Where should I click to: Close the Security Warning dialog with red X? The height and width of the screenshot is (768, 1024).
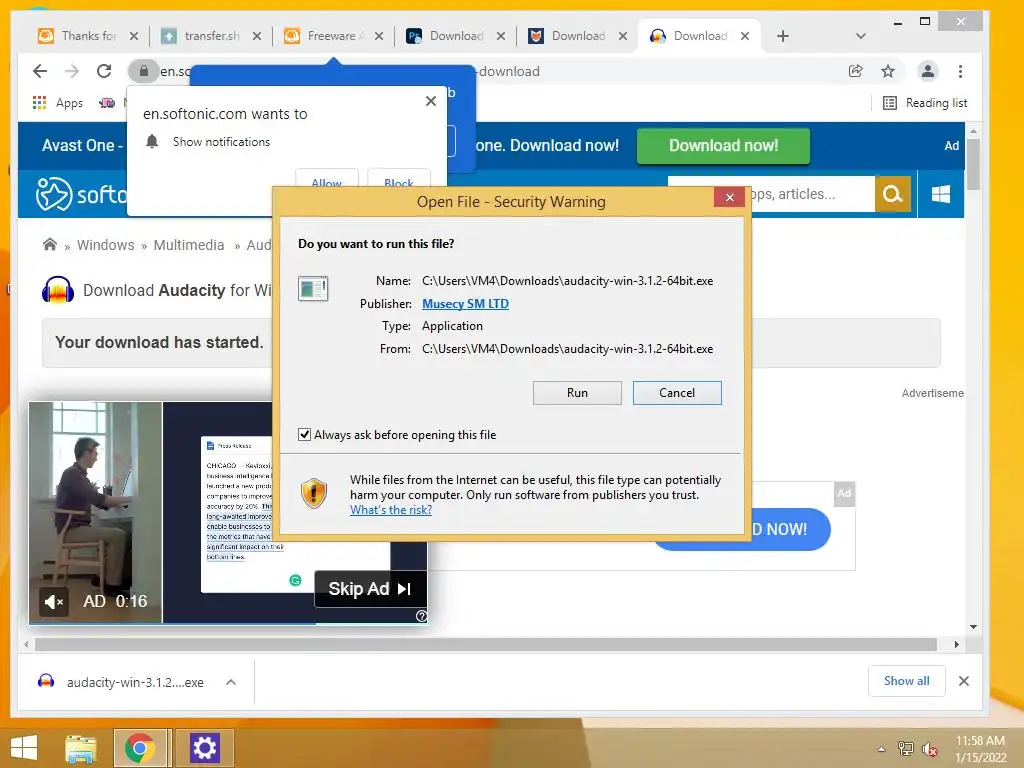[x=729, y=197]
